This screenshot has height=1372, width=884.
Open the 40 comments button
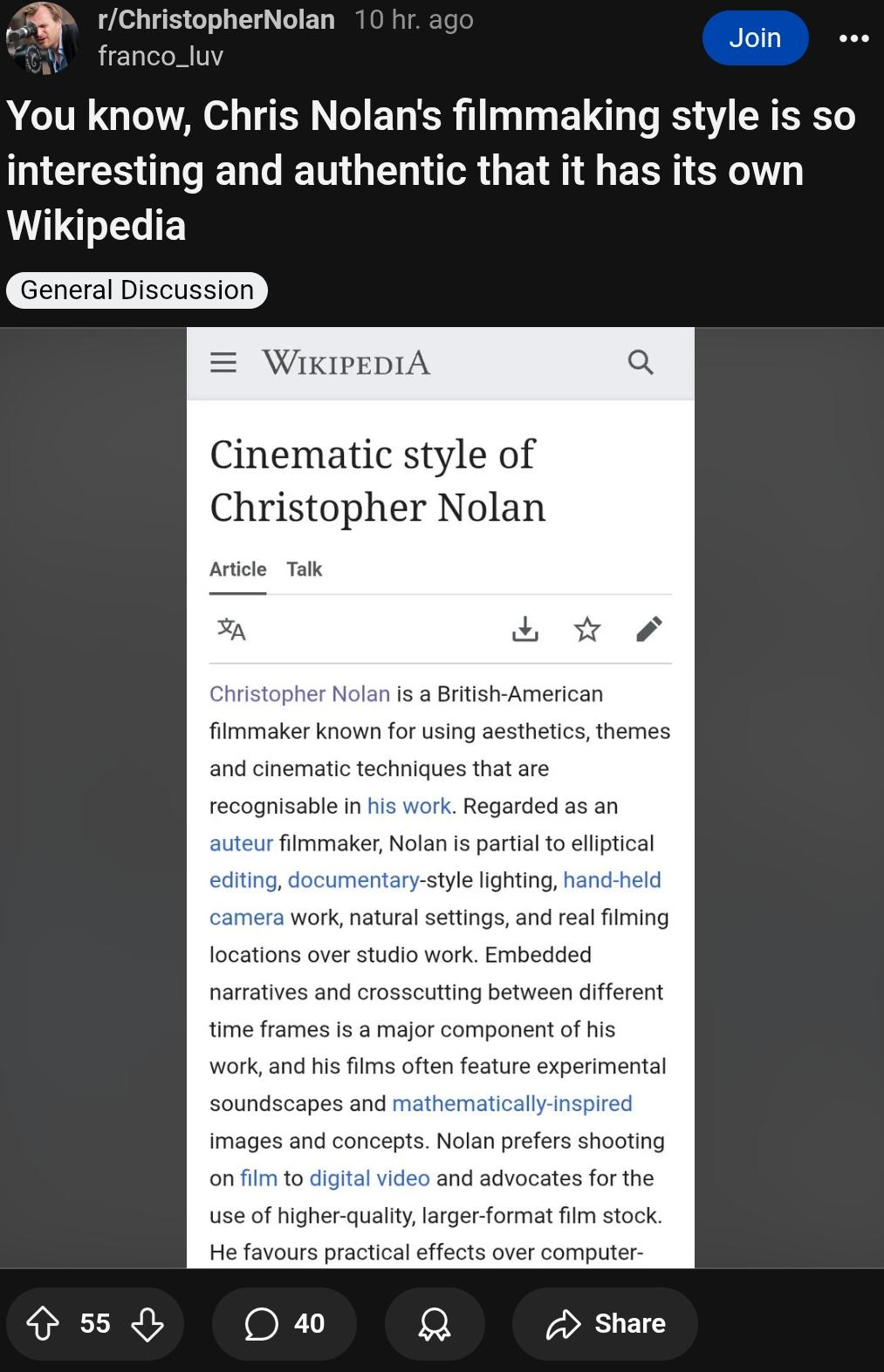284,1323
